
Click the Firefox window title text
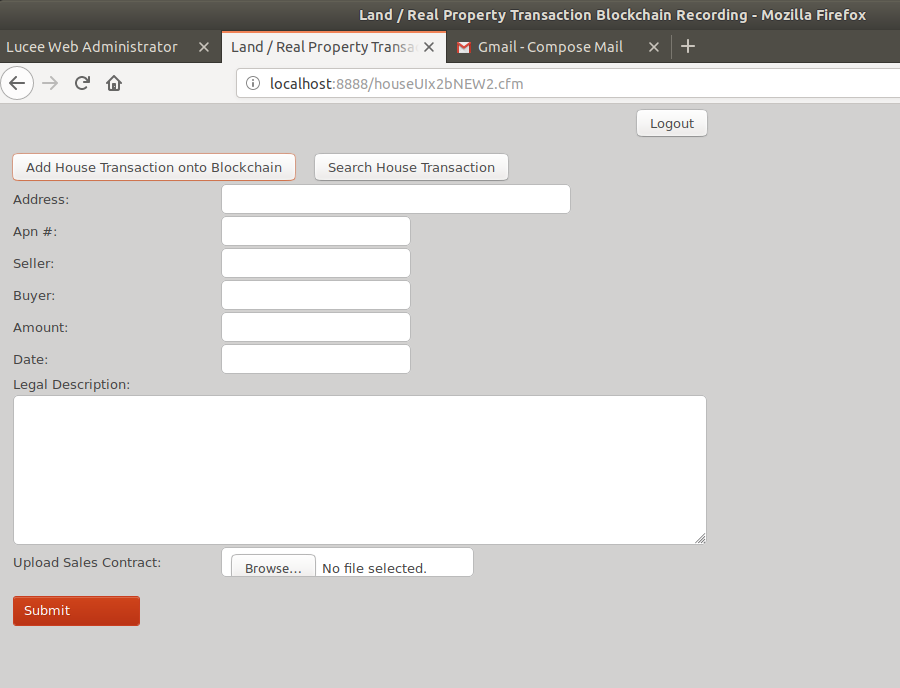pyautogui.click(x=612, y=15)
